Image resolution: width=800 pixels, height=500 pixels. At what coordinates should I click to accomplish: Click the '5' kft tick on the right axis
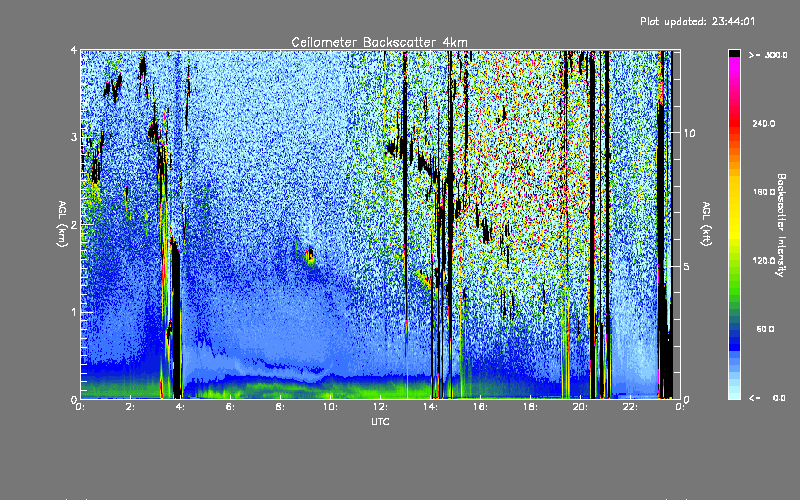pos(686,266)
